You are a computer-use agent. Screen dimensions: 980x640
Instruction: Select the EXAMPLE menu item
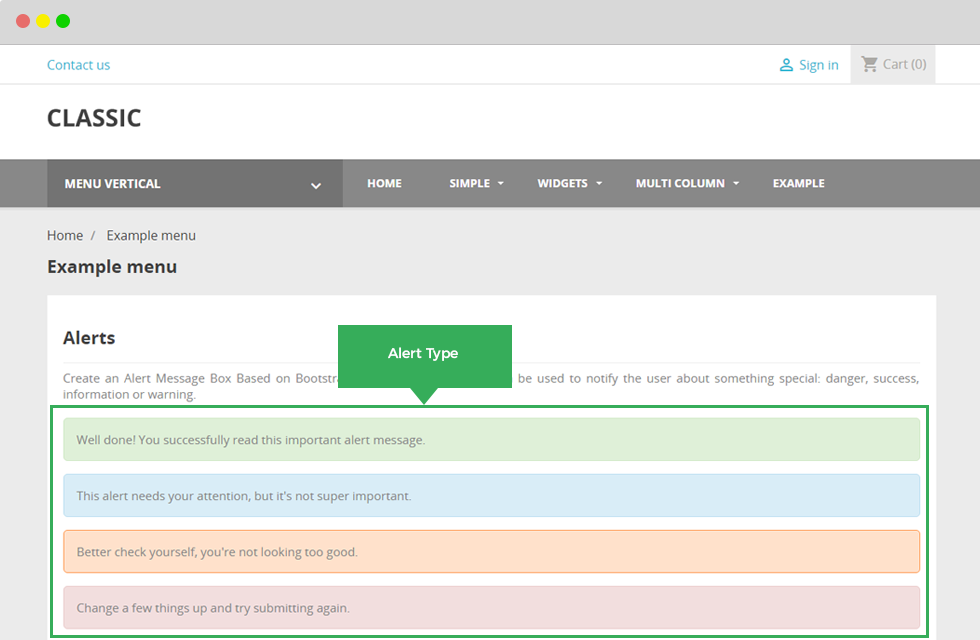(798, 184)
